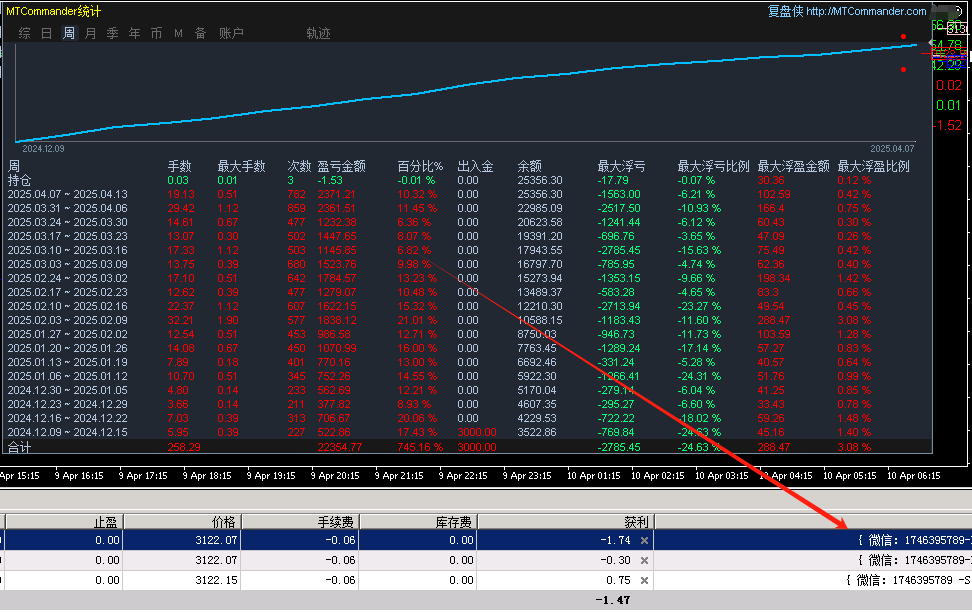Open the M tab
The height and width of the screenshot is (612, 972).
179,33
